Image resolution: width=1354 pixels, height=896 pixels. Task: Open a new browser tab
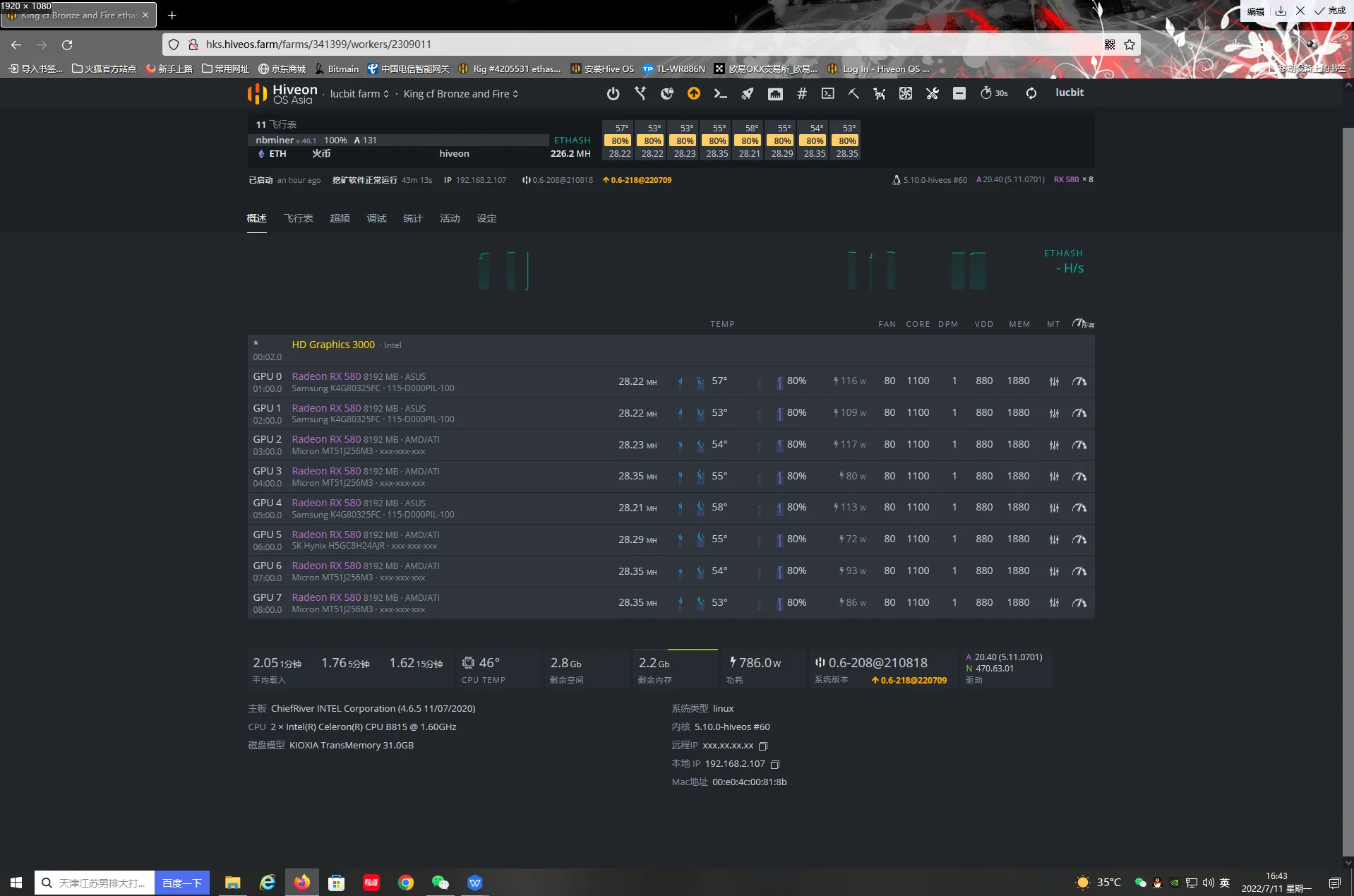point(172,15)
